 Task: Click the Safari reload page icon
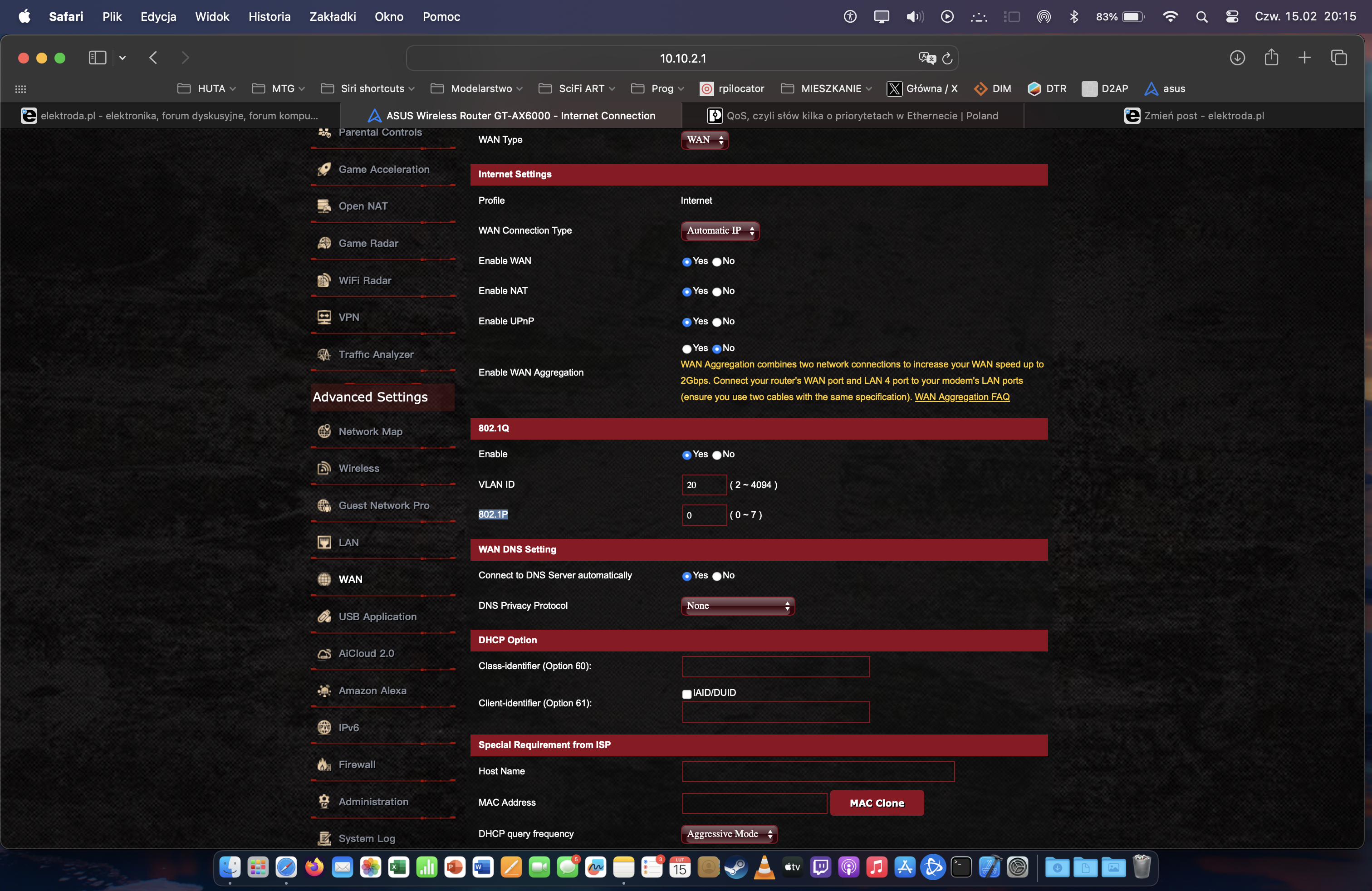(x=947, y=58)
